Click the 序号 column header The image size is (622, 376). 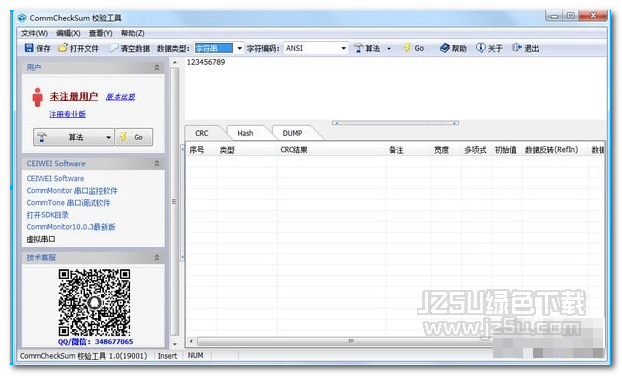pos(202,150)
